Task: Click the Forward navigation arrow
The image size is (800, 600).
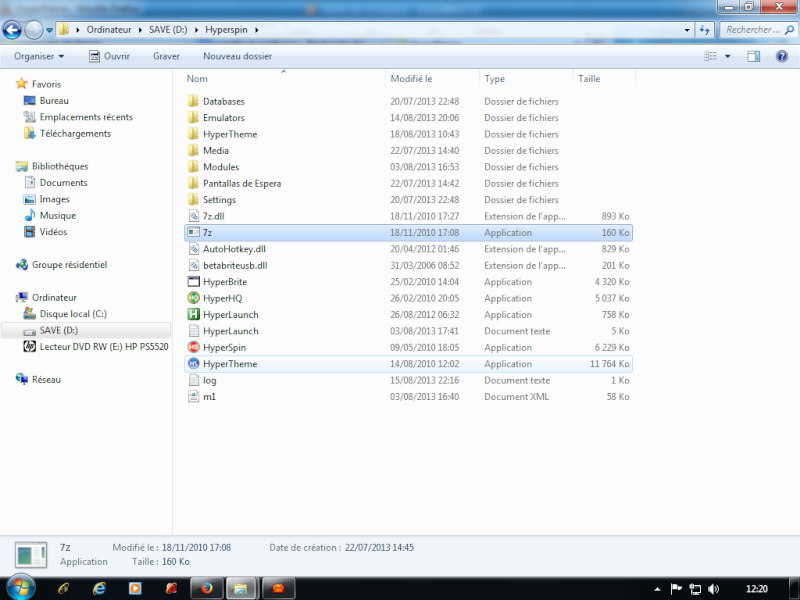Action: [x=34, y=30]
